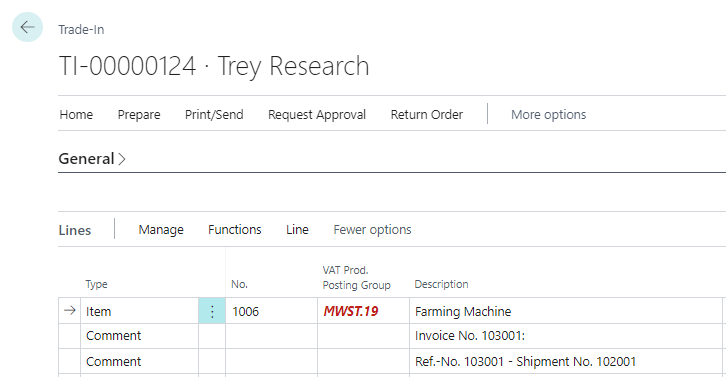Show More options in action bar
The height and width of the screenshot is (377, 726).
point(548,114)
